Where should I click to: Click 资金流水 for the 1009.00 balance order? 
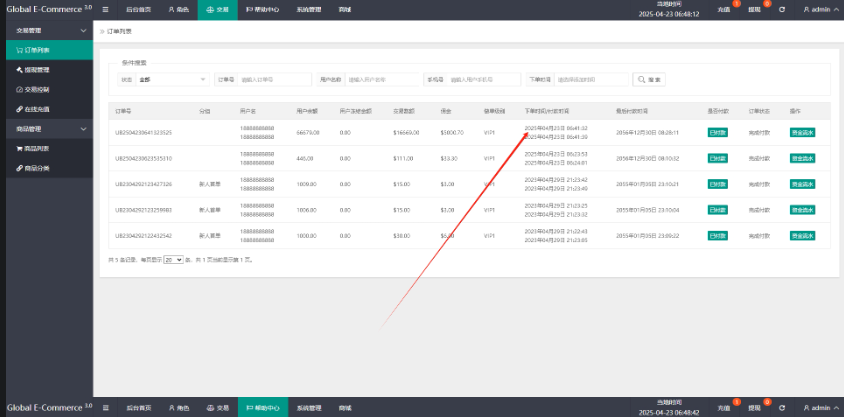point(802,184)
